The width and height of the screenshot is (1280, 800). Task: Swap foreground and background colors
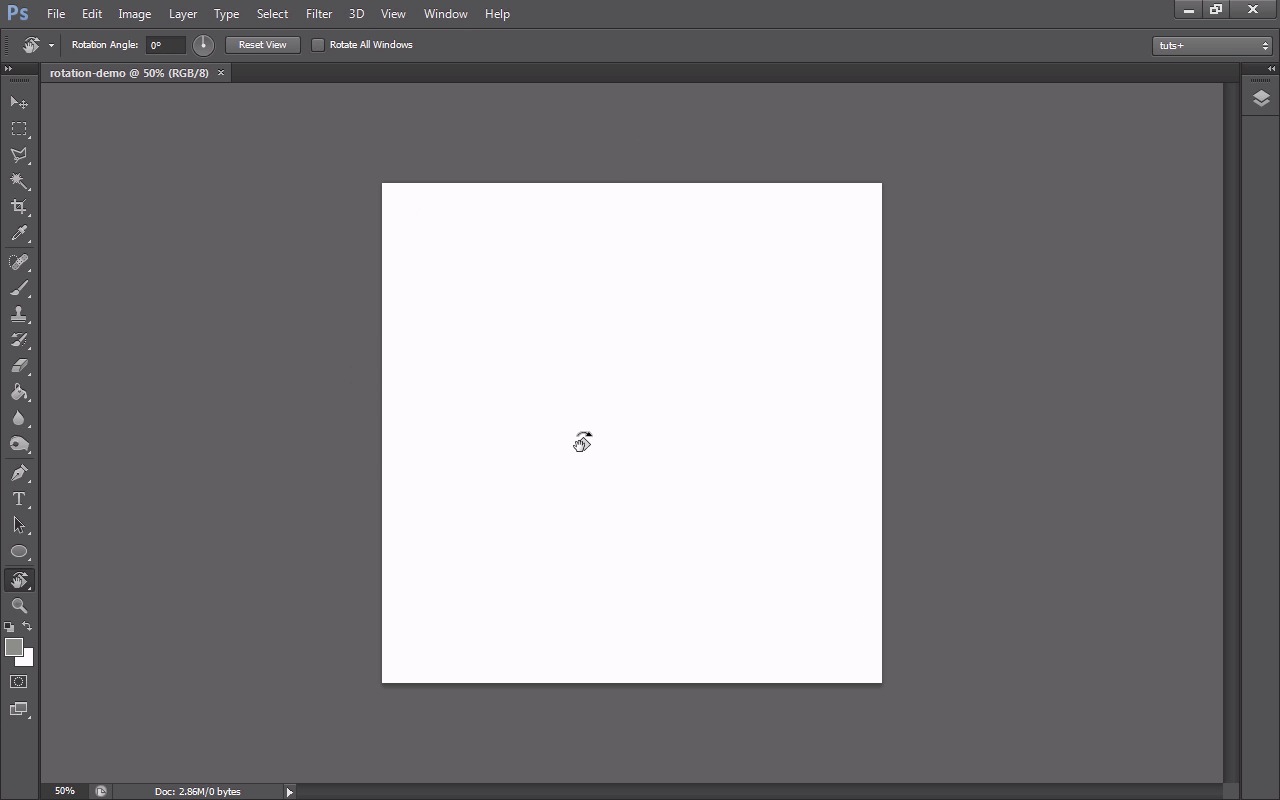pos(27,626)
